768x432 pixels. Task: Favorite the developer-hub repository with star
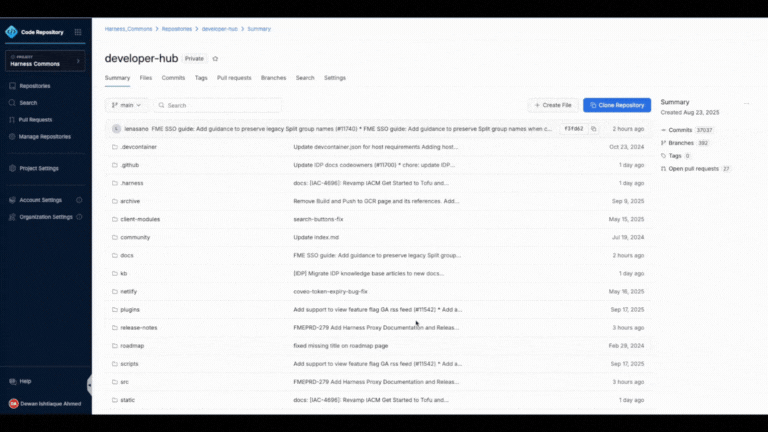coord(215,59)
